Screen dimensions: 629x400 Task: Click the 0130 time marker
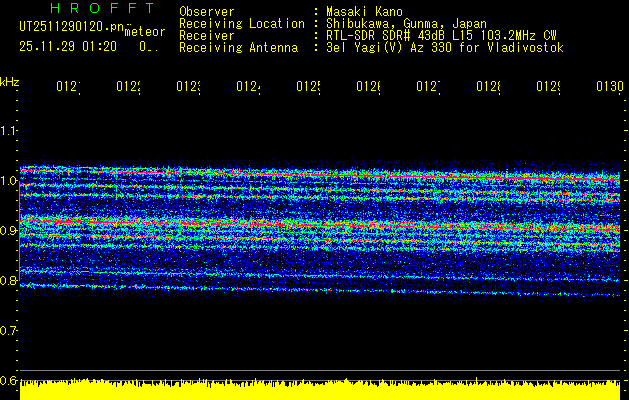(x=609, y=88)
